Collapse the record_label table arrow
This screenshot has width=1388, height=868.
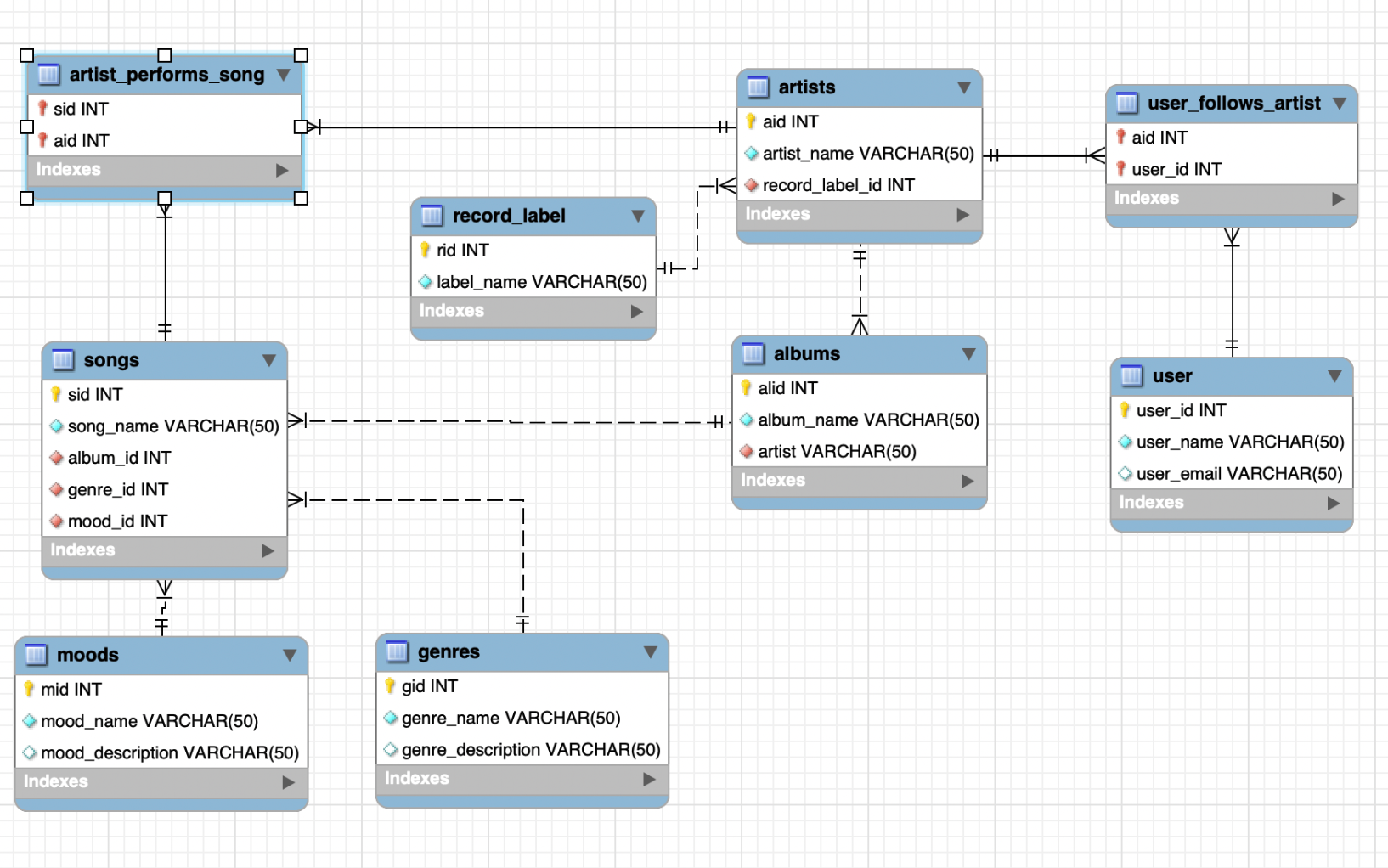tap(638, 216)
